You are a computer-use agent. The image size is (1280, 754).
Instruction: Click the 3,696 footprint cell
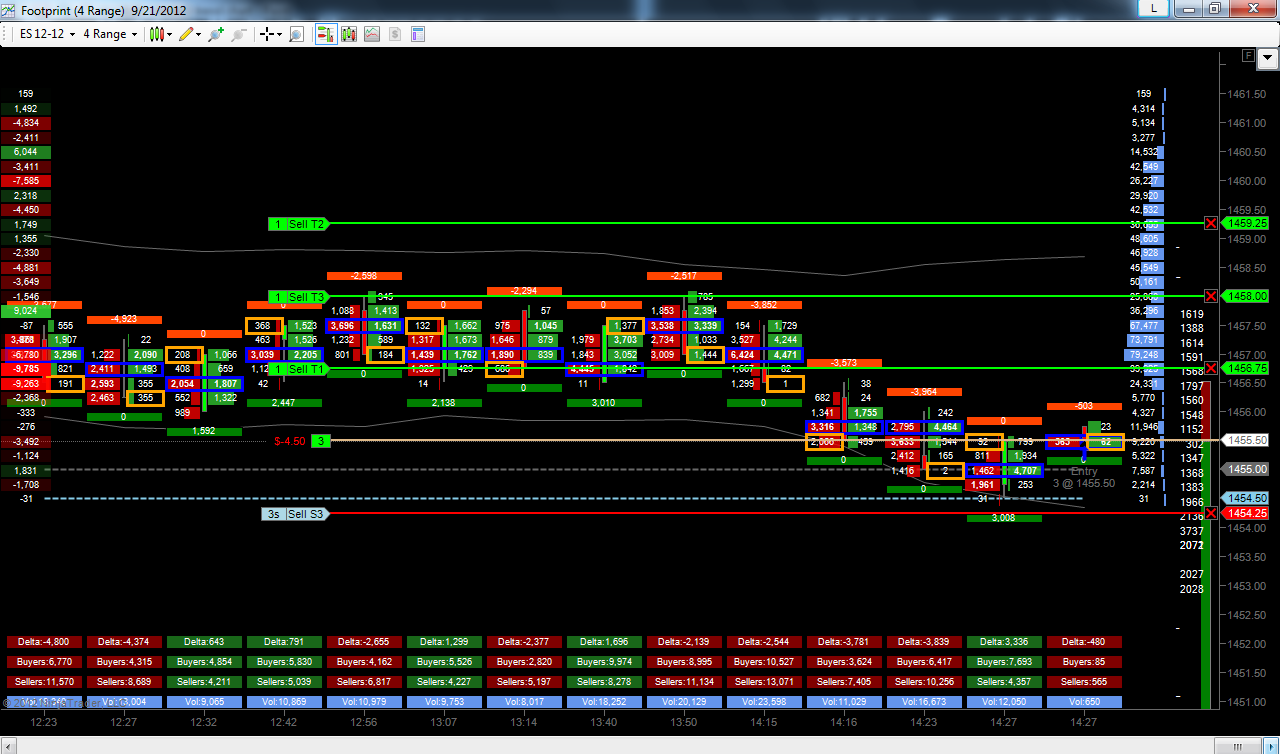pos(343,326)
